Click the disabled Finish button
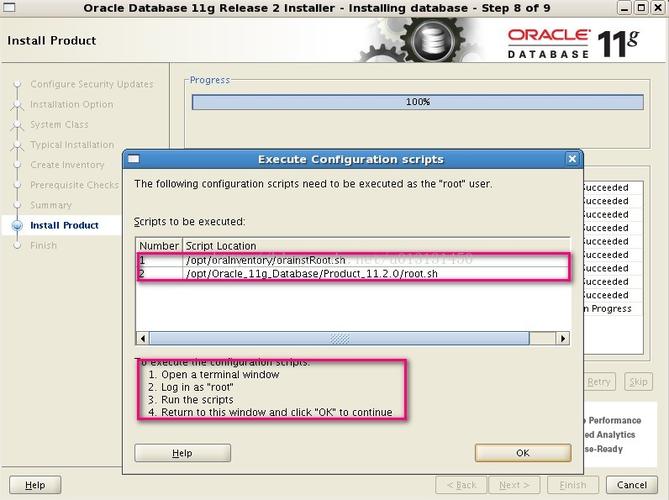Screen dimensions: 669x500 pyautogui.click(x=573, y=485)
